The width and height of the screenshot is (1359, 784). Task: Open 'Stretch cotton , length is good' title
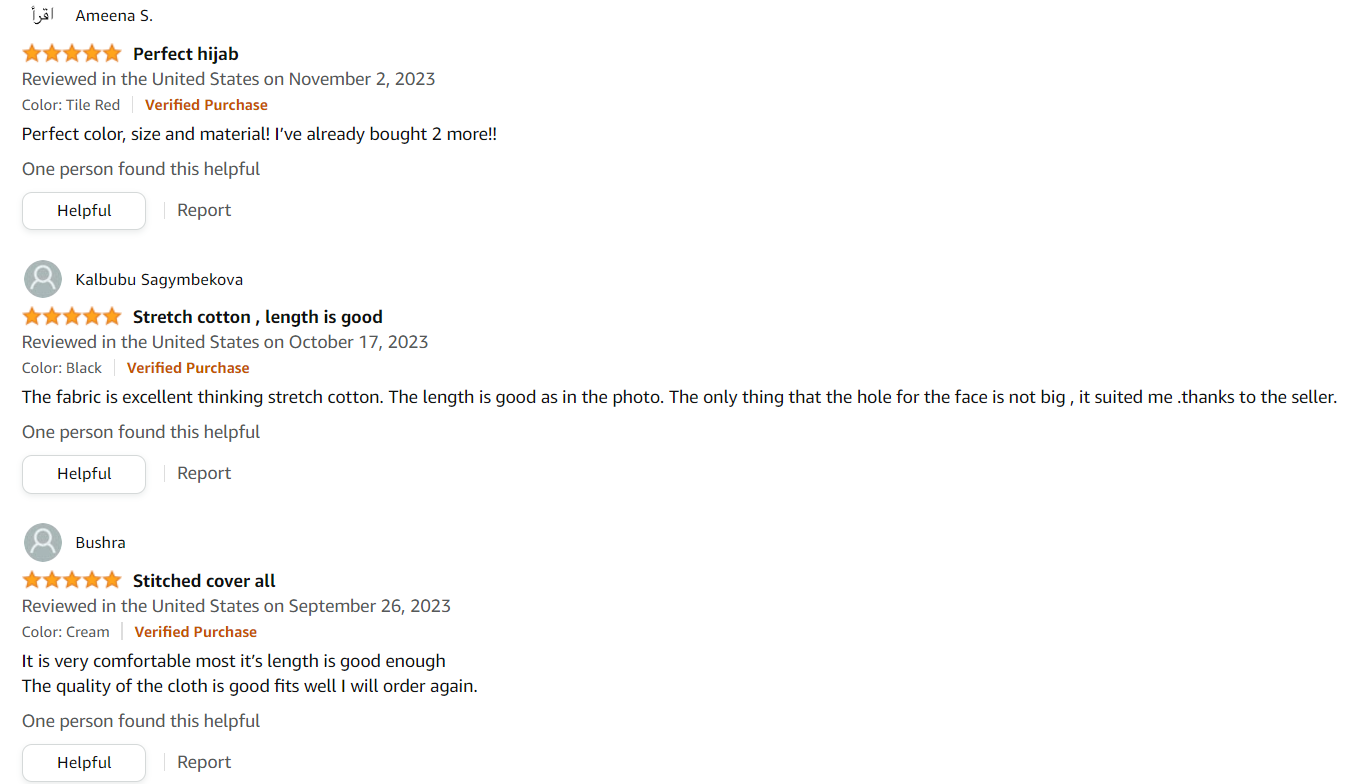[x=258, y=317]
